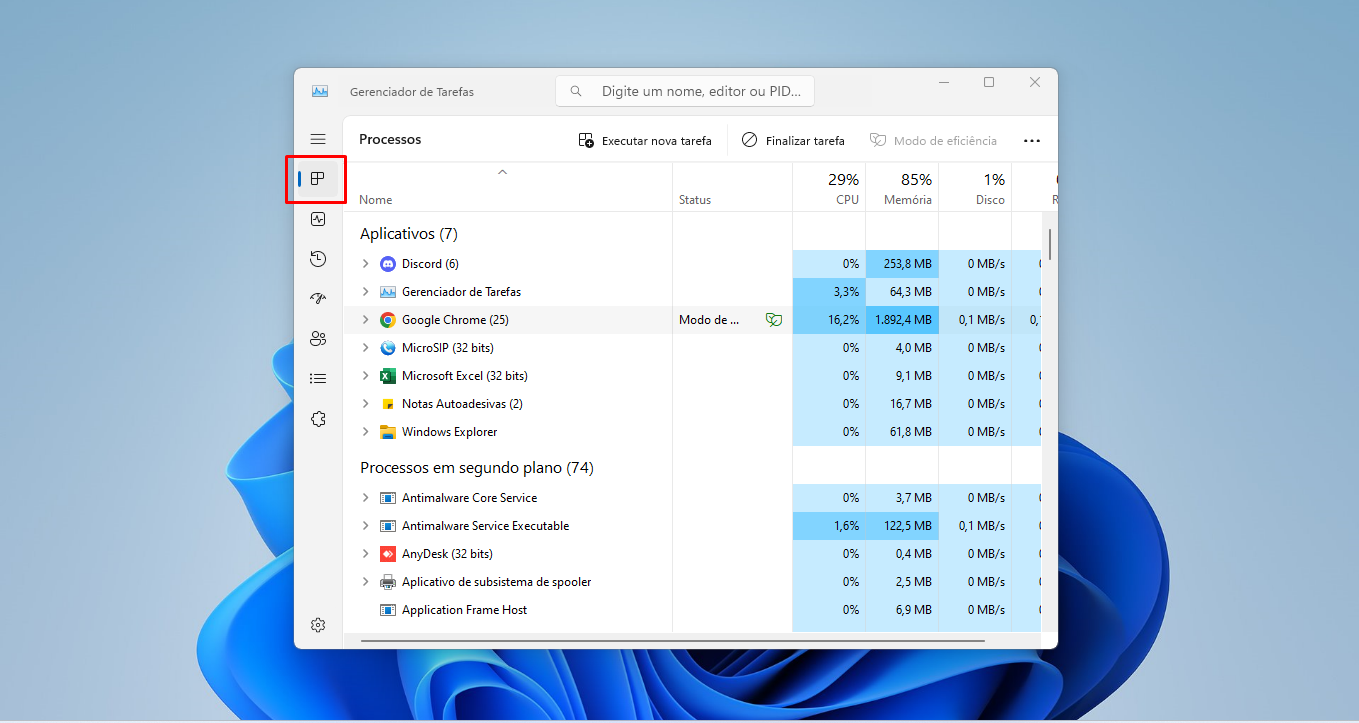Open the Services puzzle sidebar icon
1359x723 pixels.
click(x=318, y=419)
